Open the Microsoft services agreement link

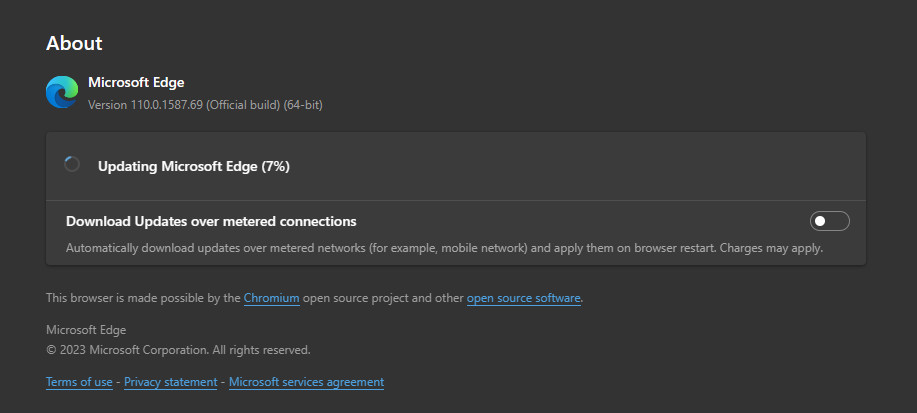tap(306, 382)
